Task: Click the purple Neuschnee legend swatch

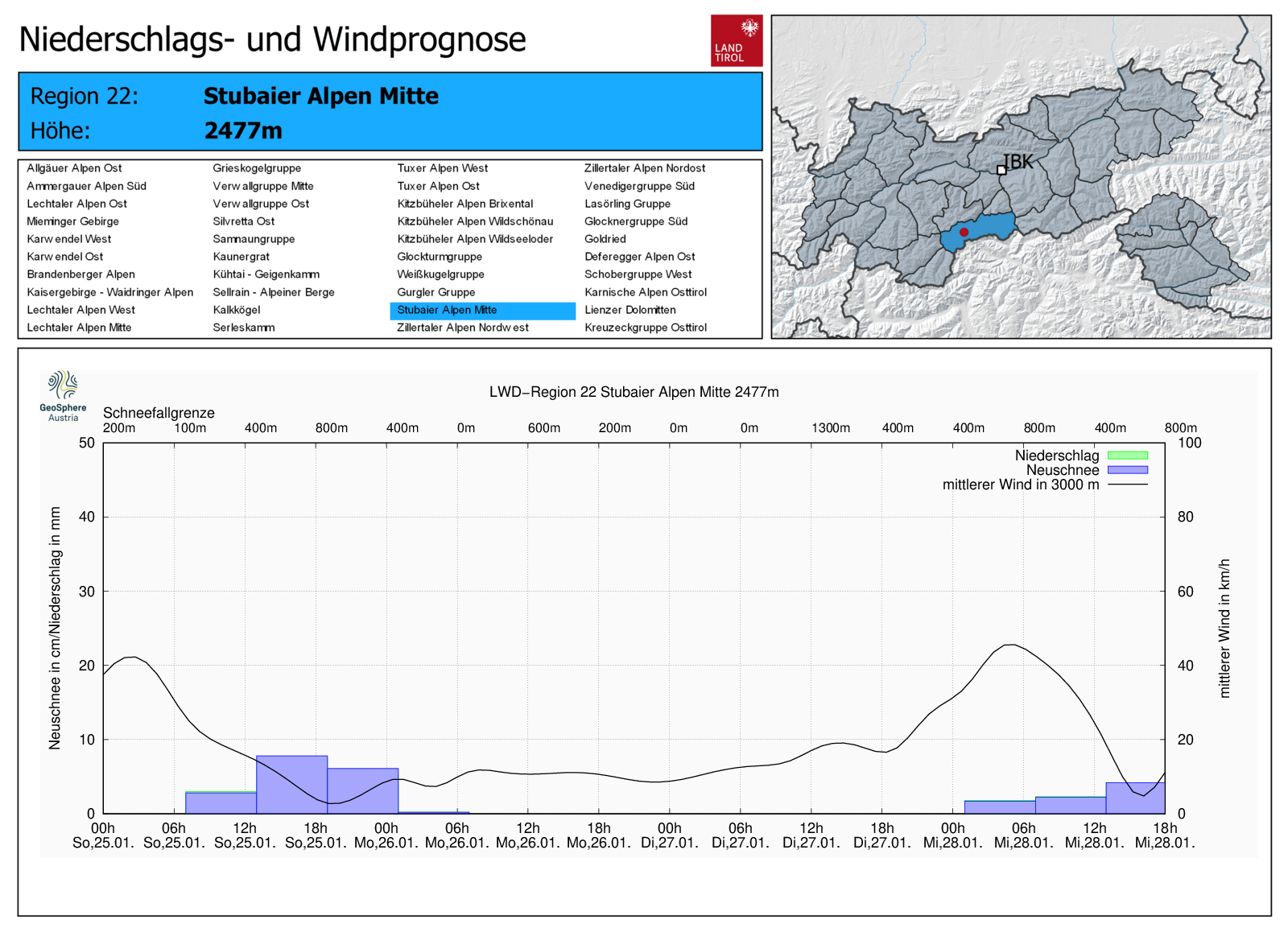Action: click(1127, 470)
